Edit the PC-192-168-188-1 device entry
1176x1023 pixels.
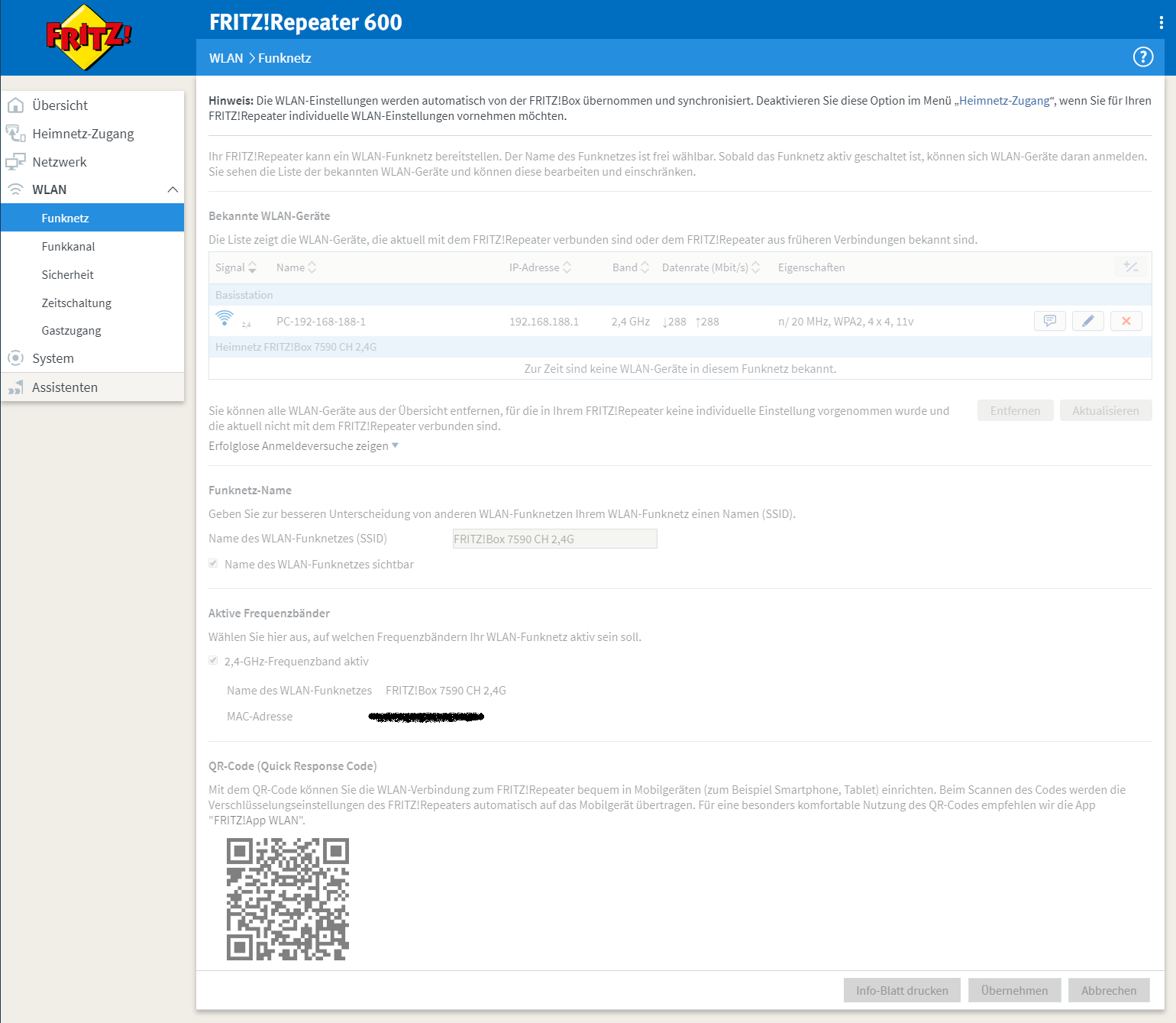1088,321
